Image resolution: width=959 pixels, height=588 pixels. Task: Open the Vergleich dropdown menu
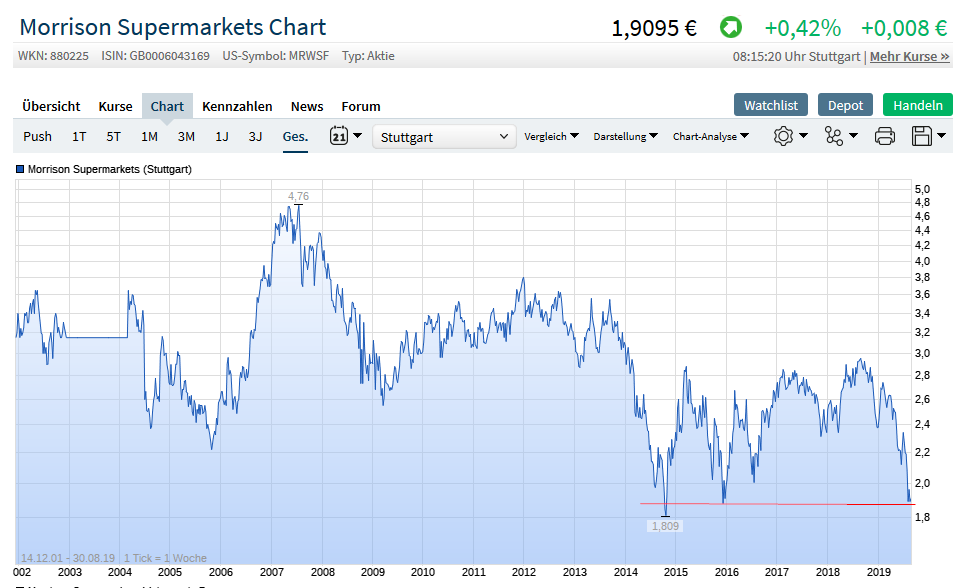(x=551, y=136)
